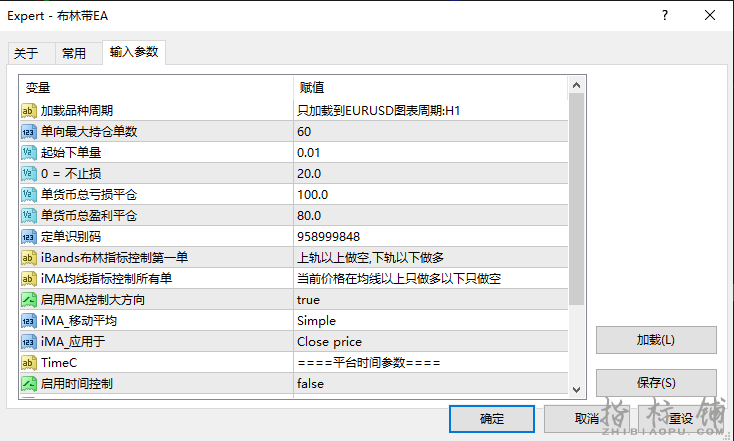Click the string icon beside TimeC
Screen dimensions: 734x441
coord(29,363)
